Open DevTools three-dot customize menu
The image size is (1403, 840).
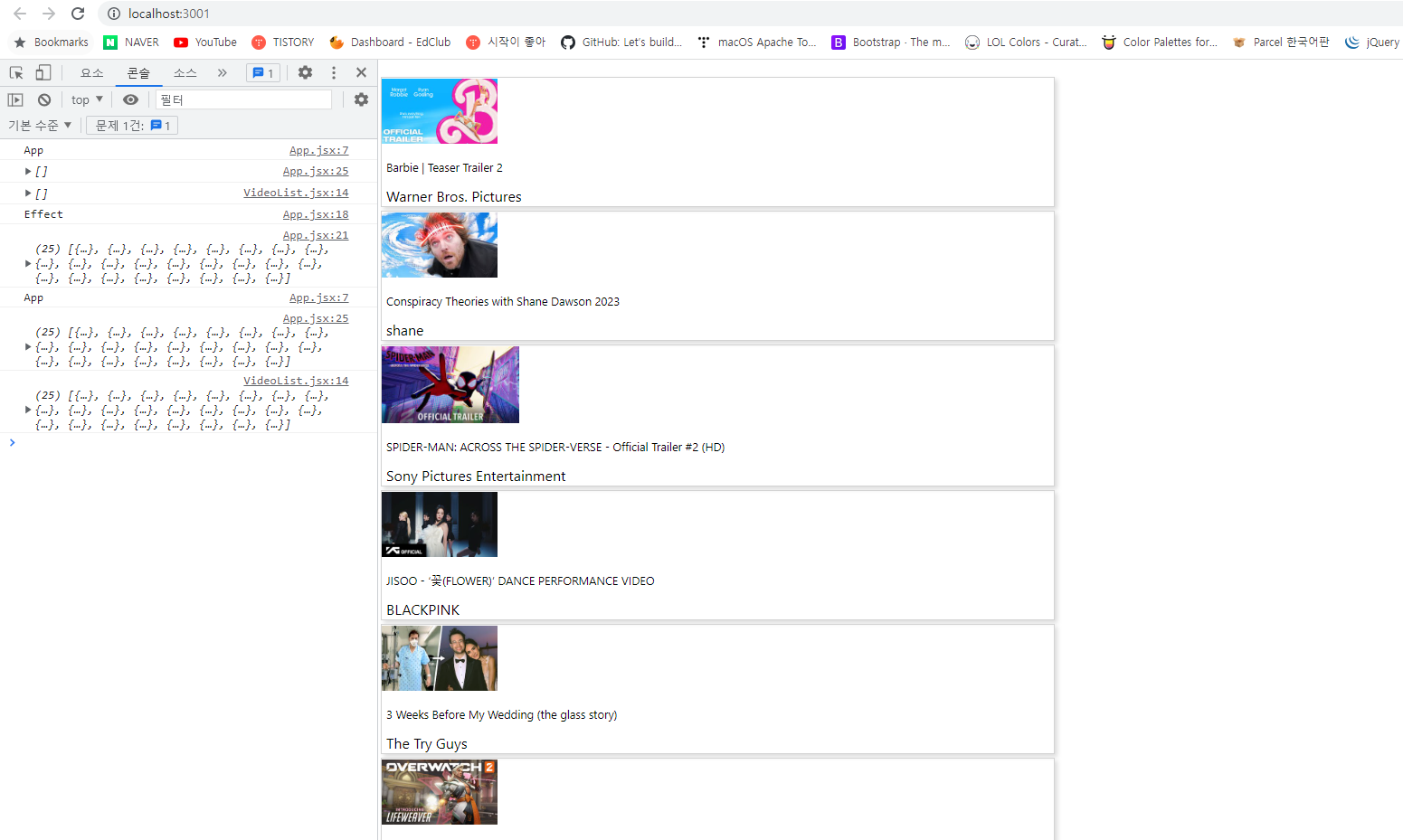tap(334, 73)
